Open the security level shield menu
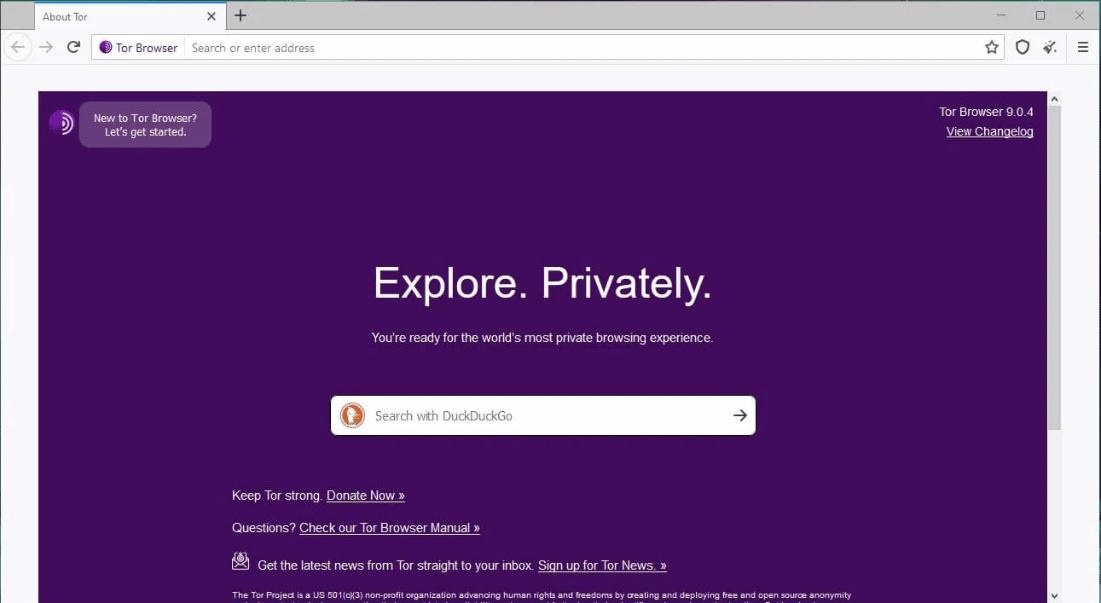The width and height of the screenshot is (1101, 603). (1020, 47)
